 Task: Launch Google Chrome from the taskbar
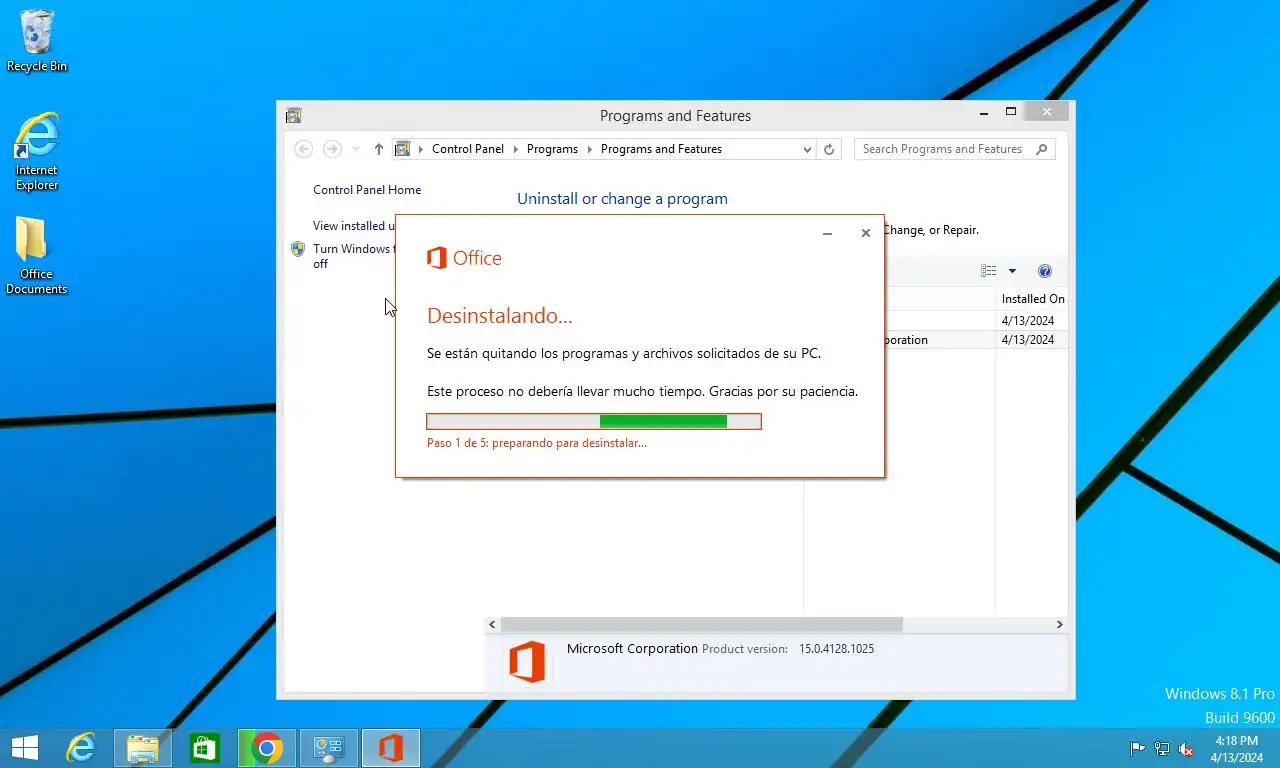click(266, 748)
